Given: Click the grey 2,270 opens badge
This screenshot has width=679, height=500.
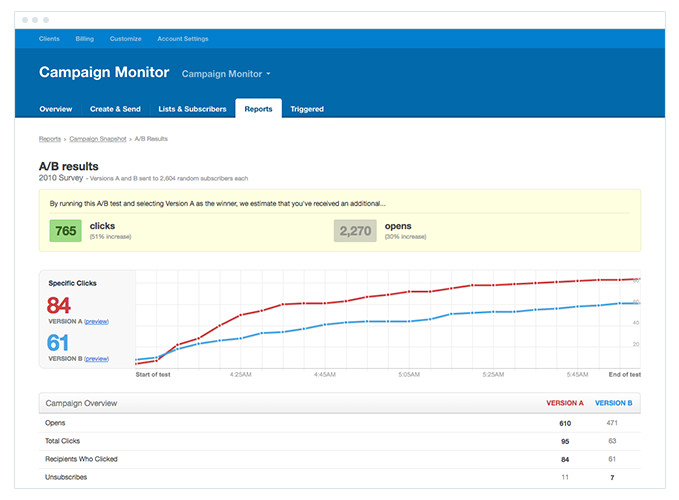Looking at the screenshot, I should coord(355,231).
